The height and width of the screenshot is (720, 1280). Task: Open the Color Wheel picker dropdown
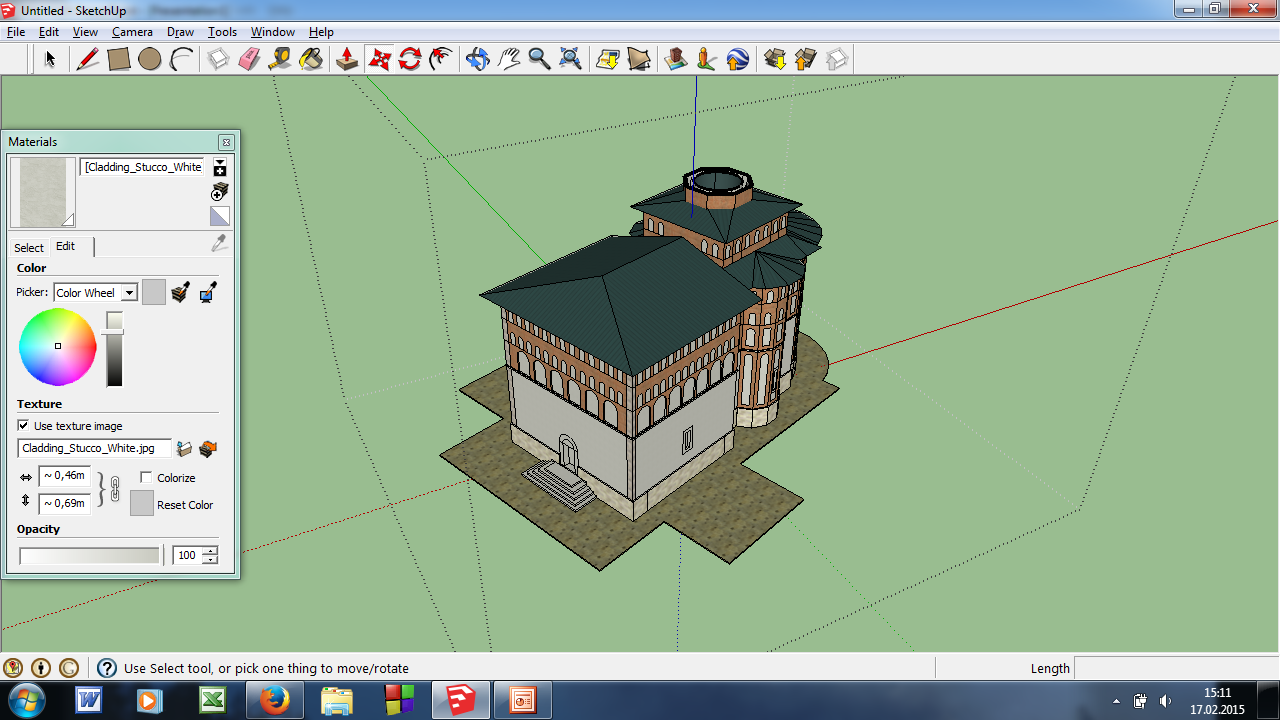coord(129,293)
